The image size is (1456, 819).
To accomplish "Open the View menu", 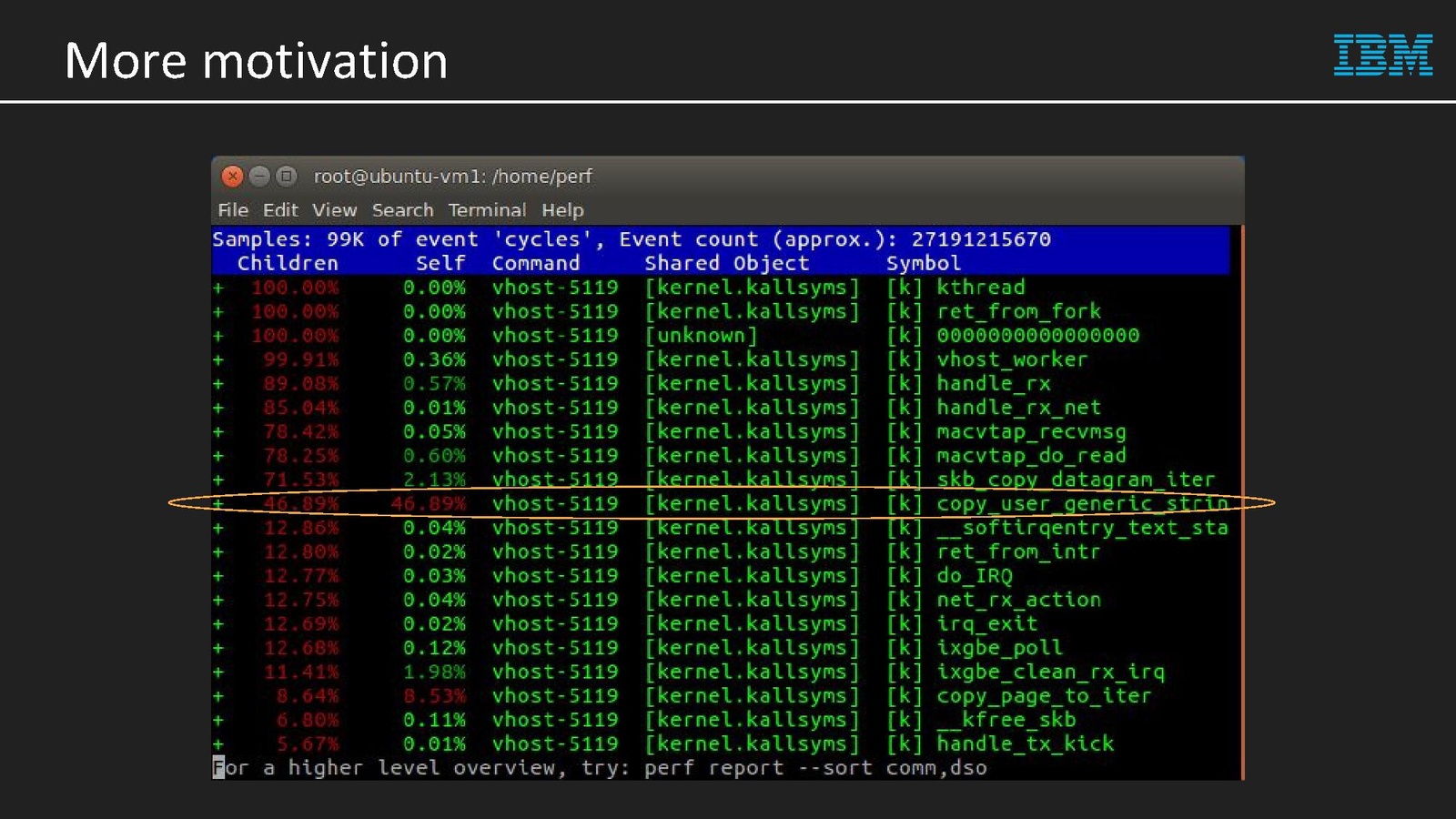I will point(334,210).
